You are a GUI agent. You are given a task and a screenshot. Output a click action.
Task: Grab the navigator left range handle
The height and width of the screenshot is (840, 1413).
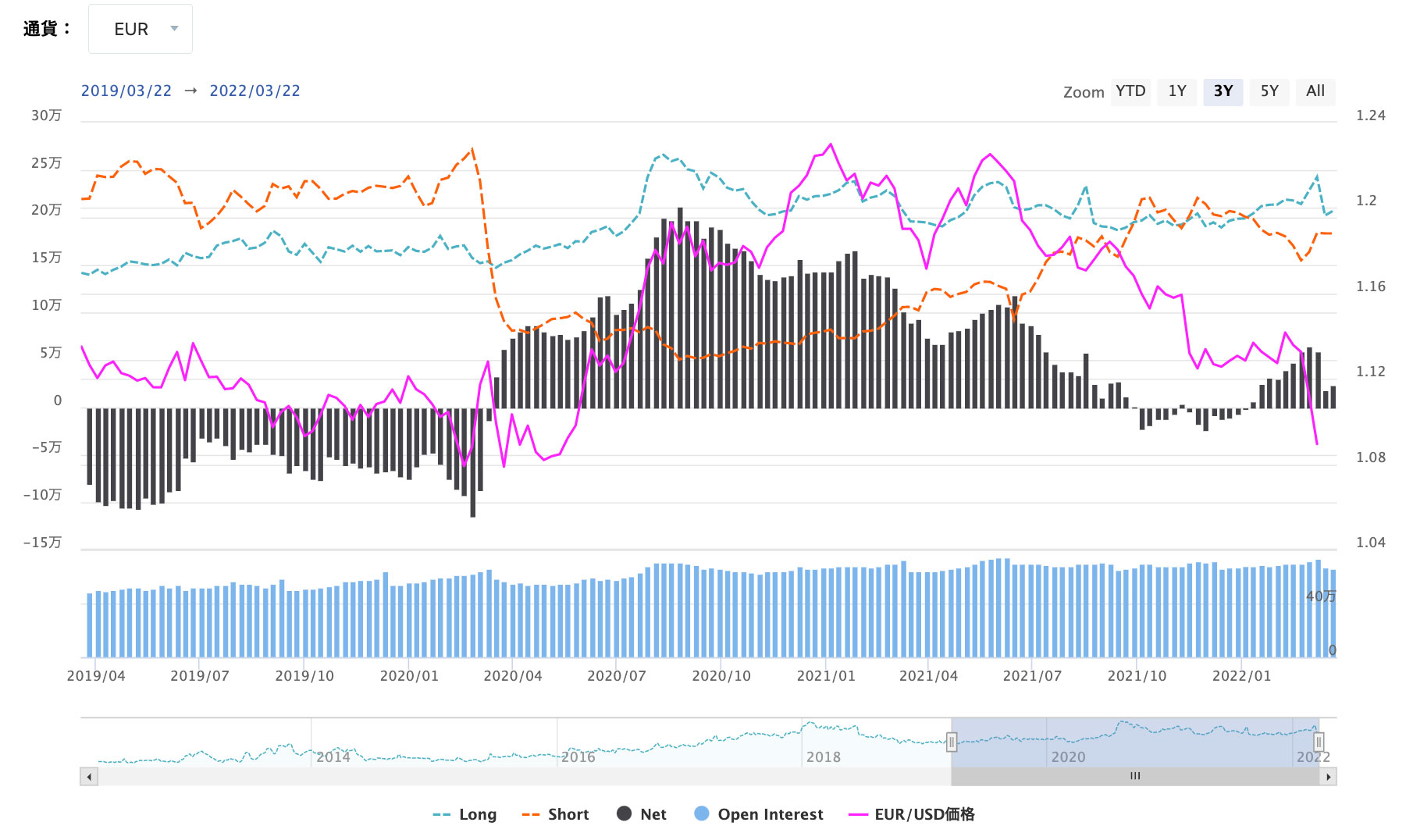point(952,742)
